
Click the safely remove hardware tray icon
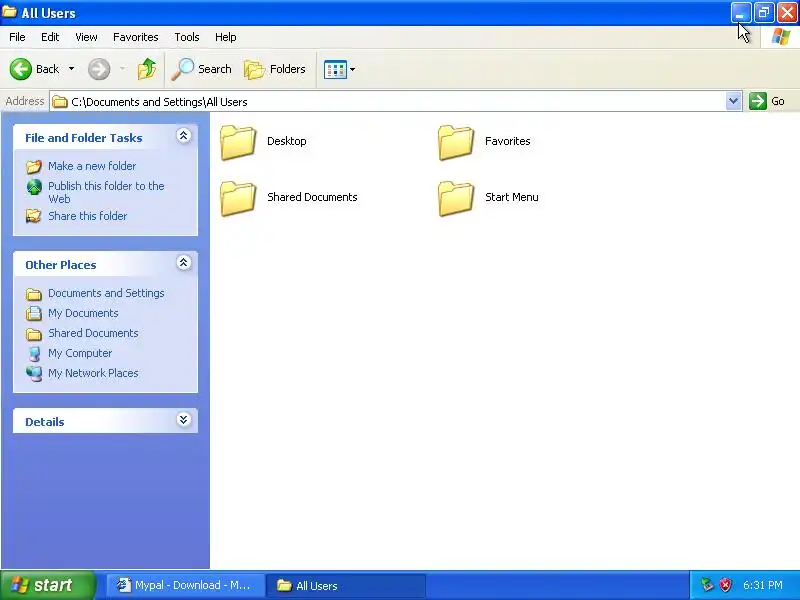tap(706, 585)
